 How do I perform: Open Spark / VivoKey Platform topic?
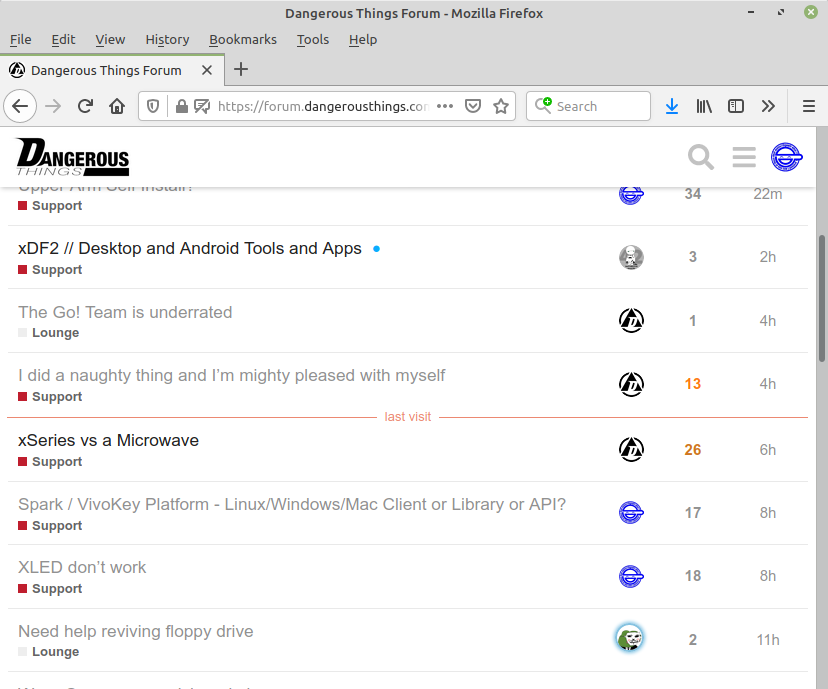(292, 504)
